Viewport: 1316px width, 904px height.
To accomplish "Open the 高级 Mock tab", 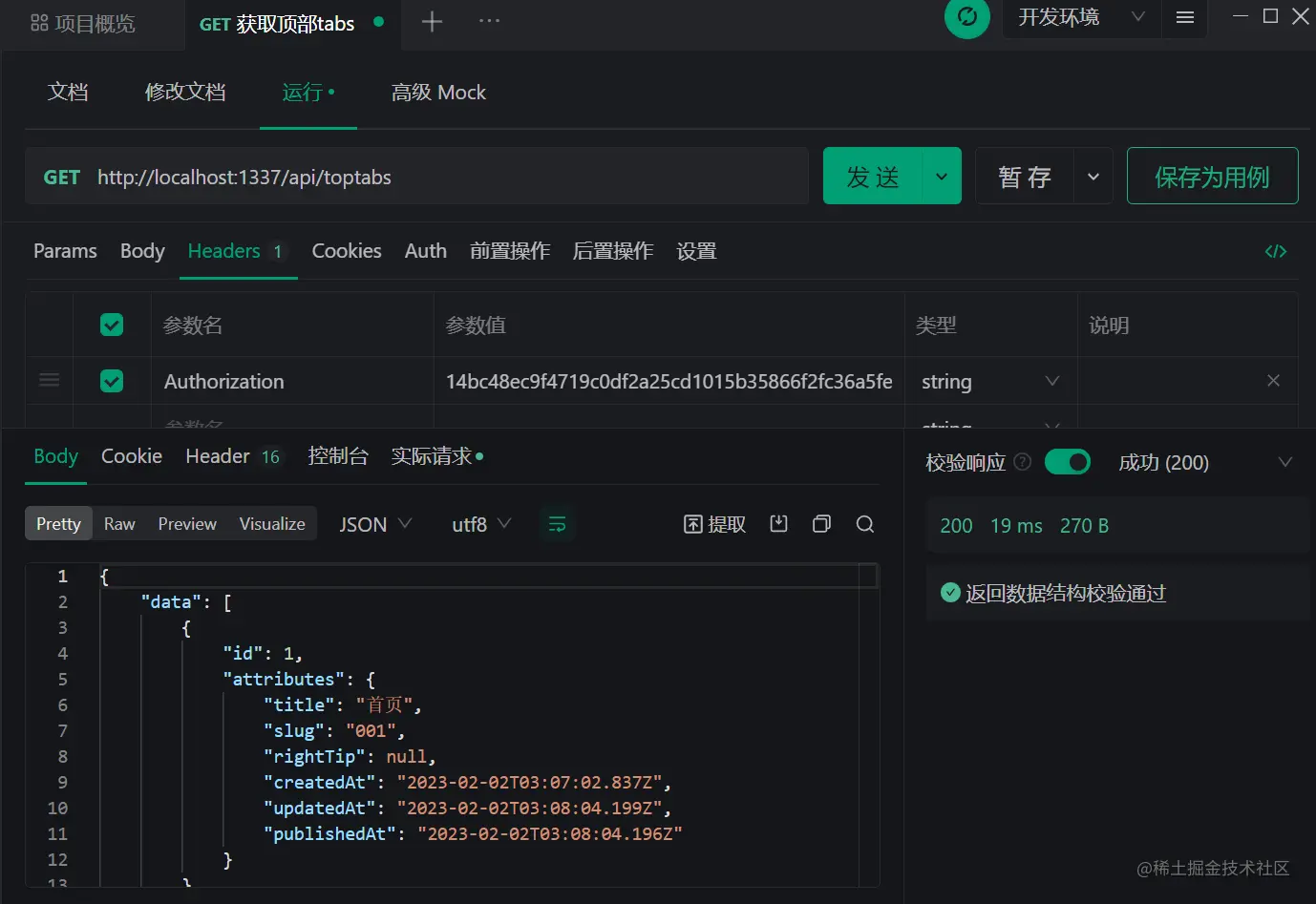I will point(438,92).
